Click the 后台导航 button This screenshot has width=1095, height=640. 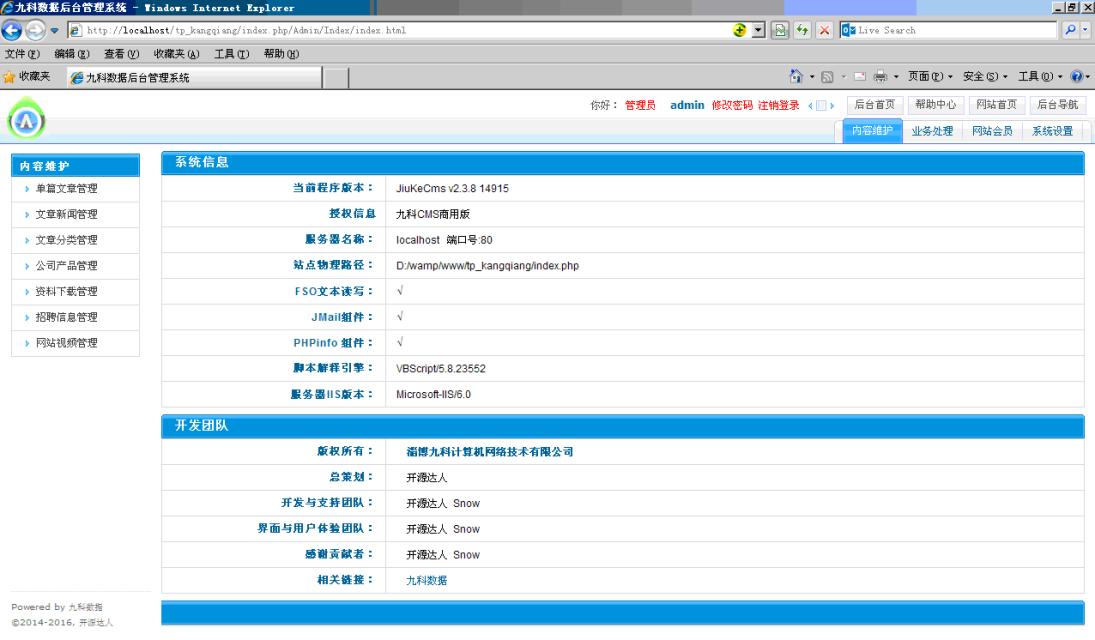[1057, 105]
